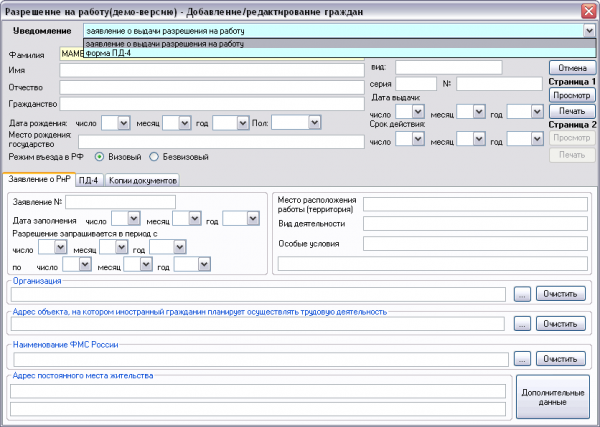Click browse button for Наименование ФМС России
The image size is (600, 427).
521,359
